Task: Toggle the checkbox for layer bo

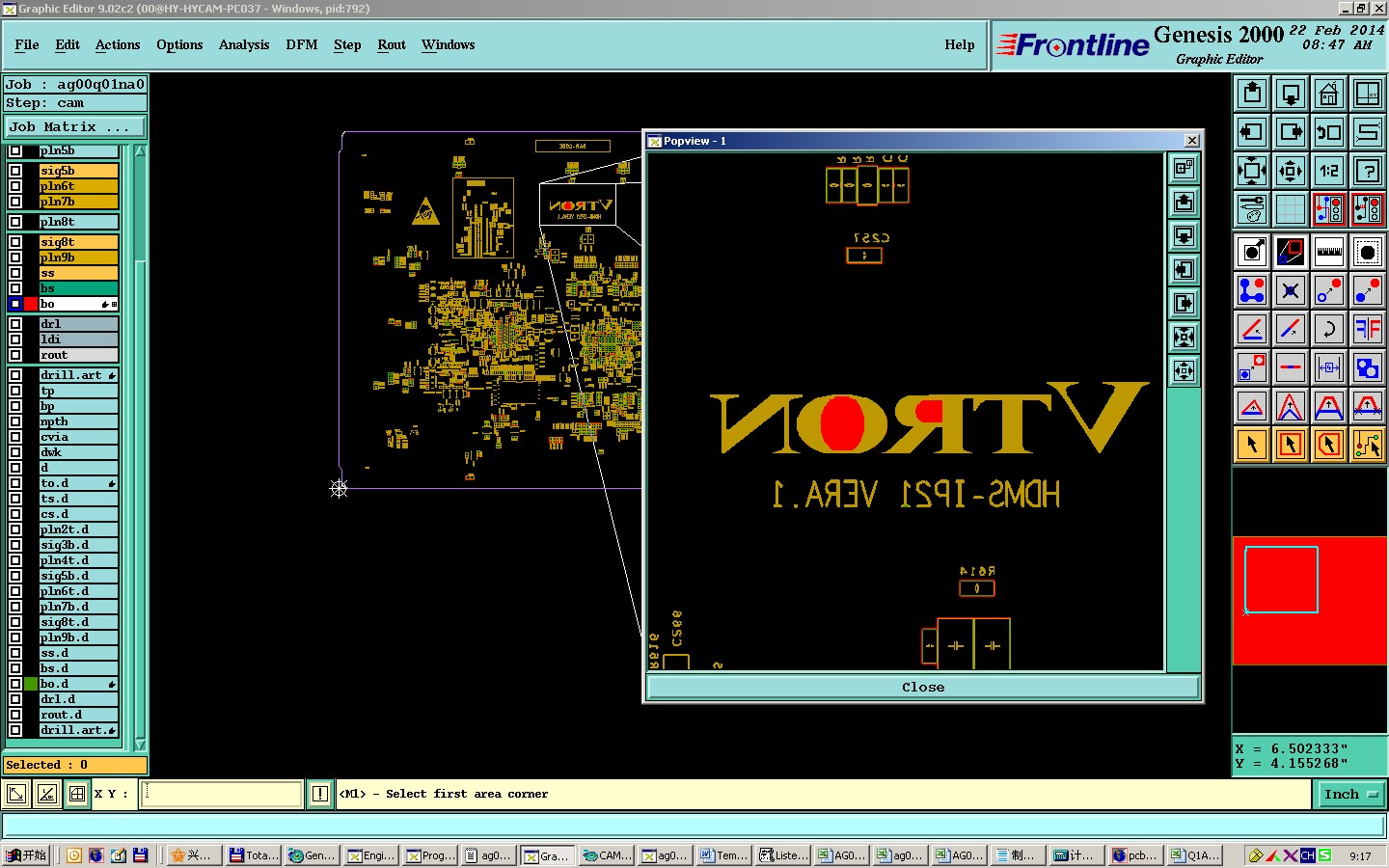Action: pos(15,304)
